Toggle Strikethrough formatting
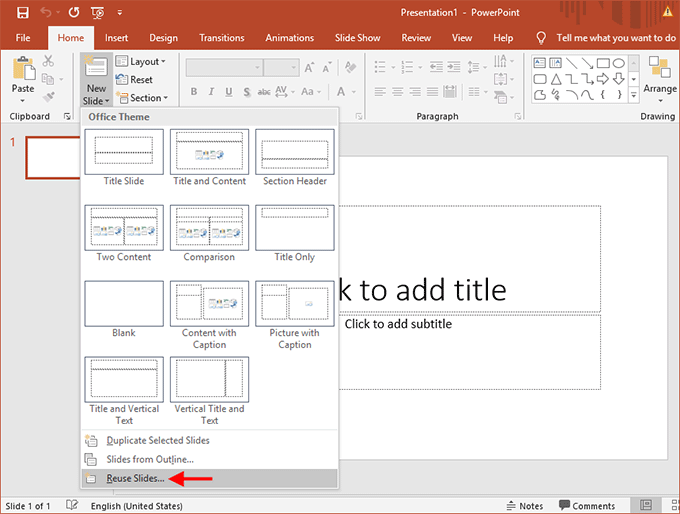 tap(264, 92)
